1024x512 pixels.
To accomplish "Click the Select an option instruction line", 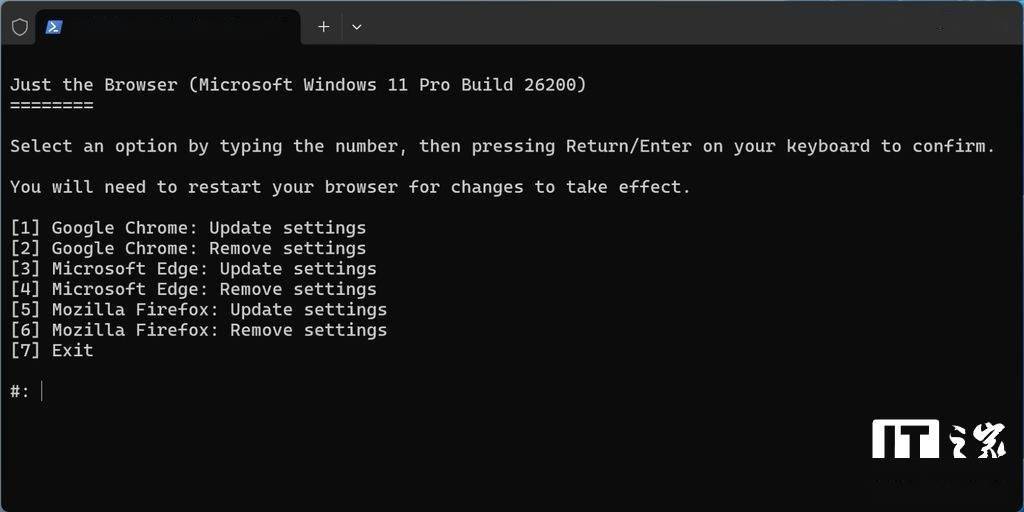I will pyautogui.click(x=502, y=146).
